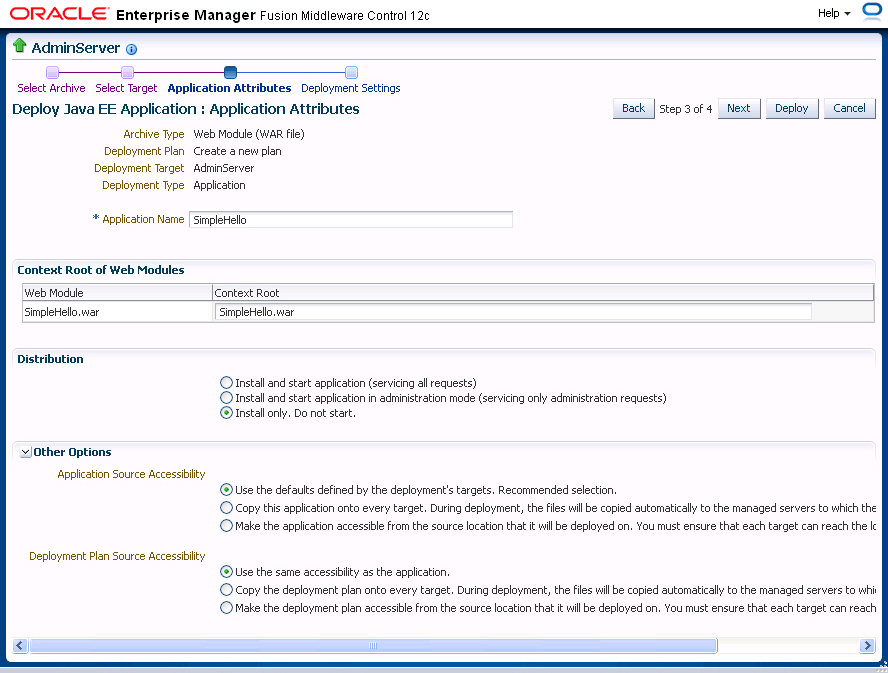The height and width of the screenshot is (673, 888).
Task: Open the Help dropdown menu
Action: coord(834,13)
